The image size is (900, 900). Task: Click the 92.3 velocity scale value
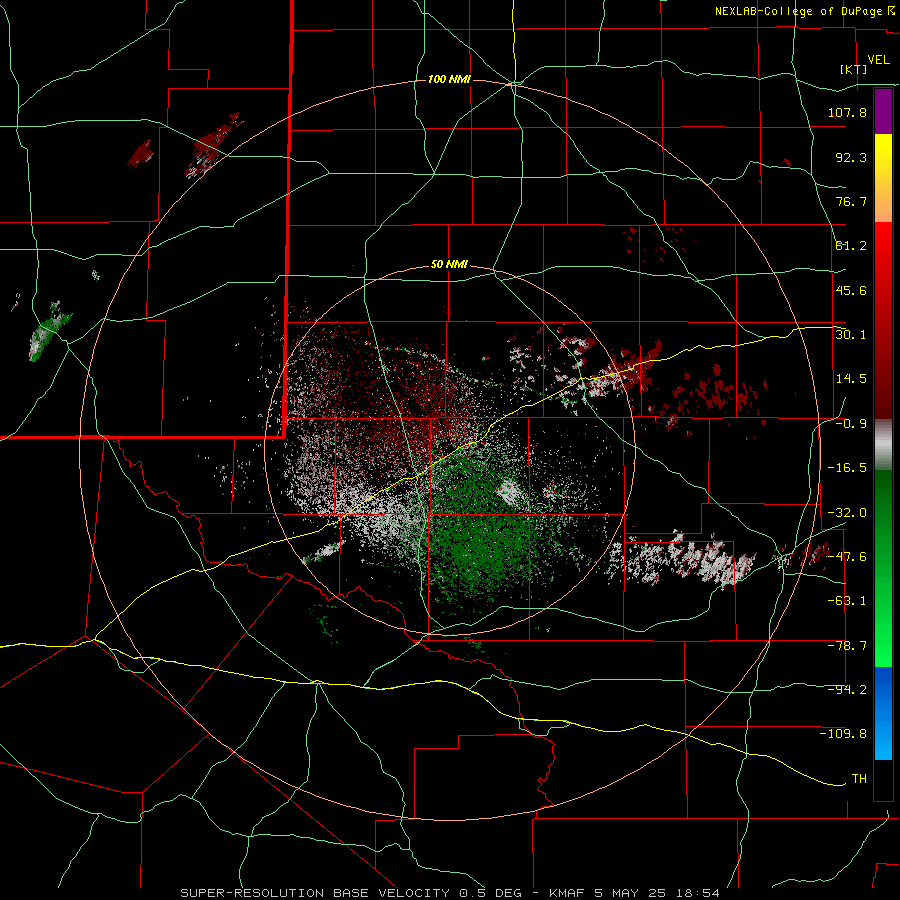(x=851, y=157)
